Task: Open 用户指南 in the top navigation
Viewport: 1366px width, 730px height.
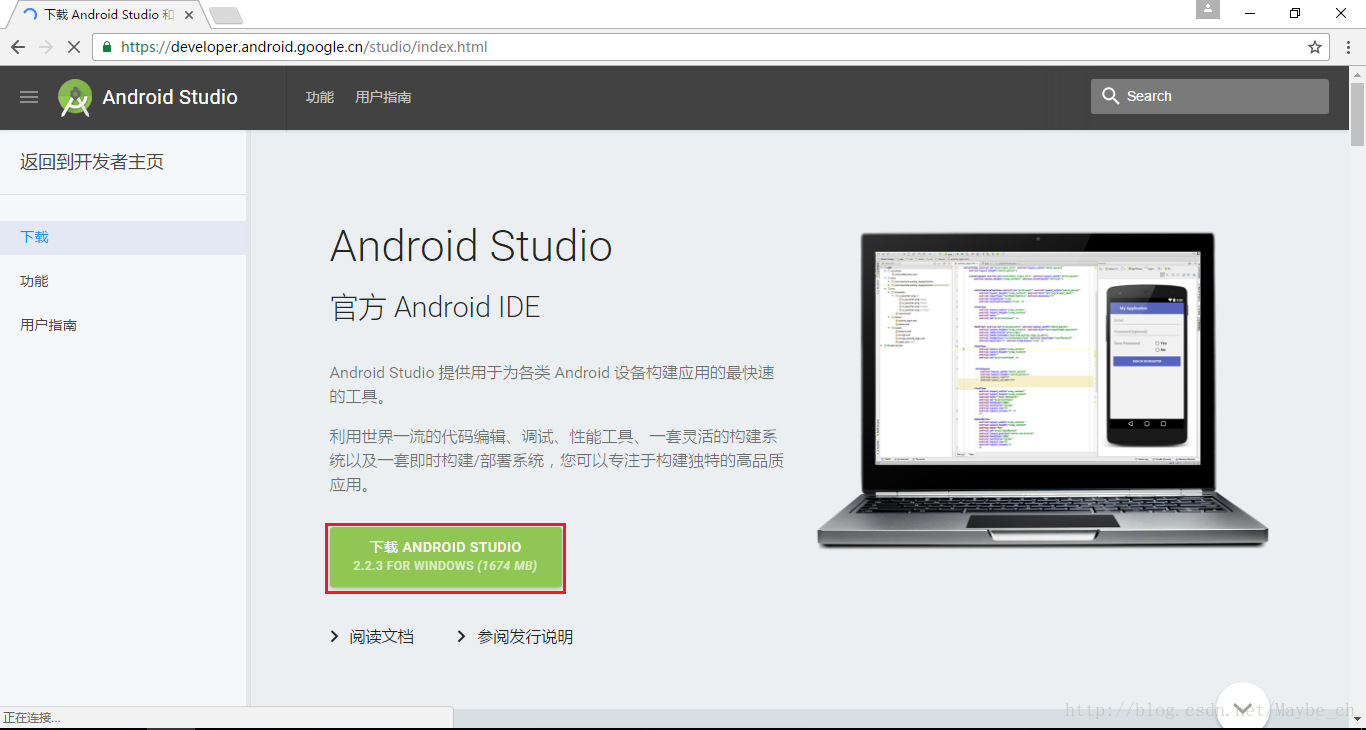Action: pos(383,97)
